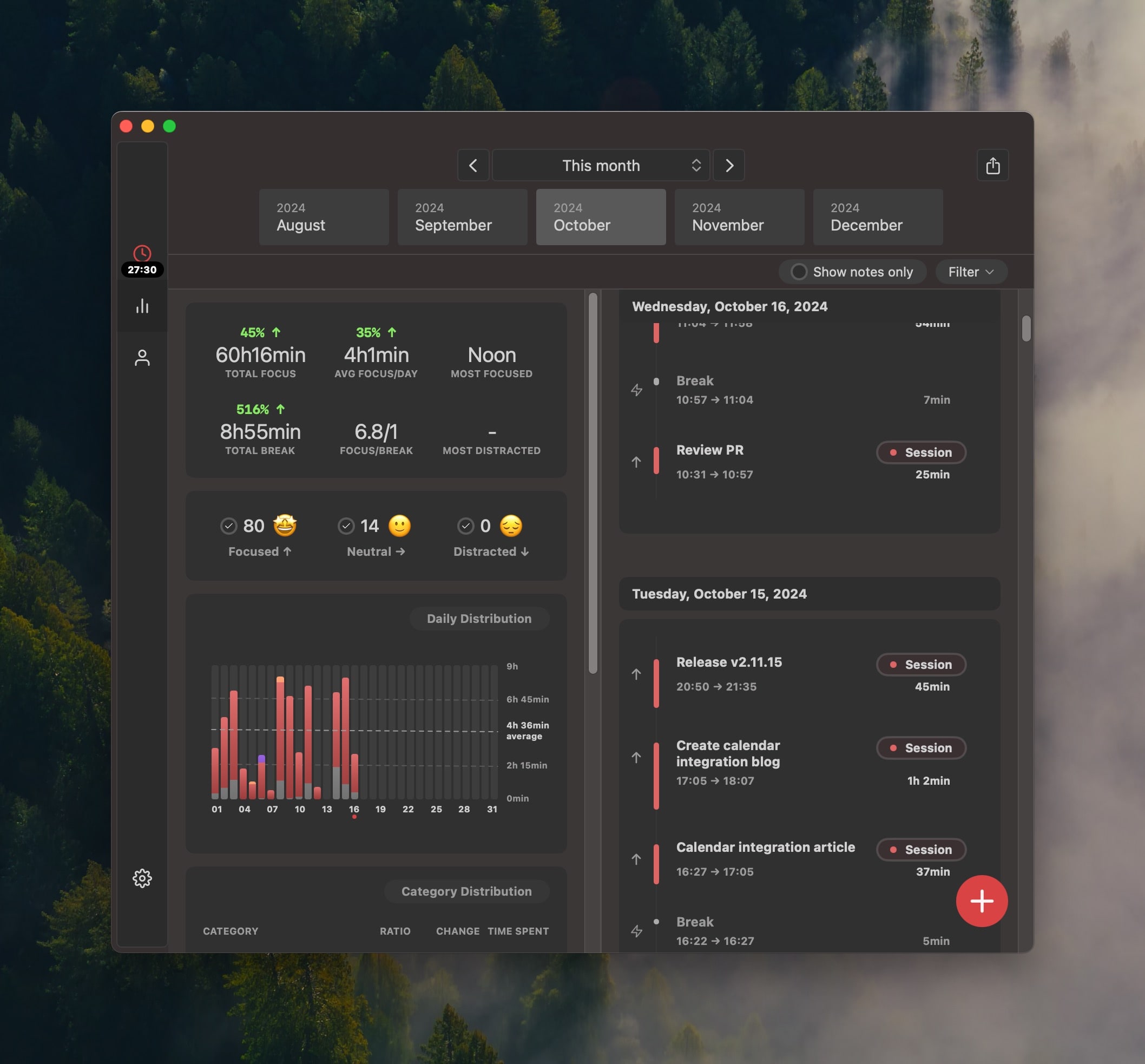
Task: Click the red timer badge showing 27:30
Action: point(142,268)
